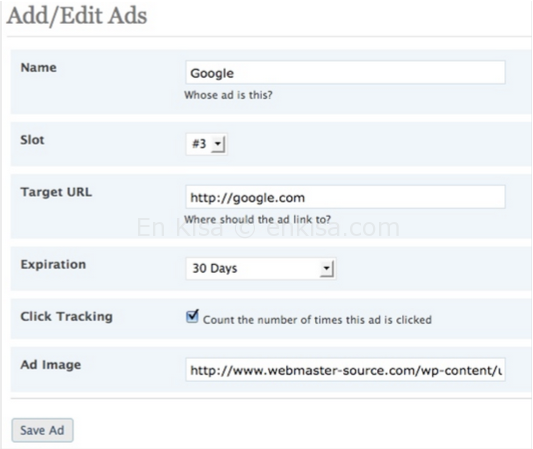Click the Slot dropdown arrow button

click(x=218, y=144)
